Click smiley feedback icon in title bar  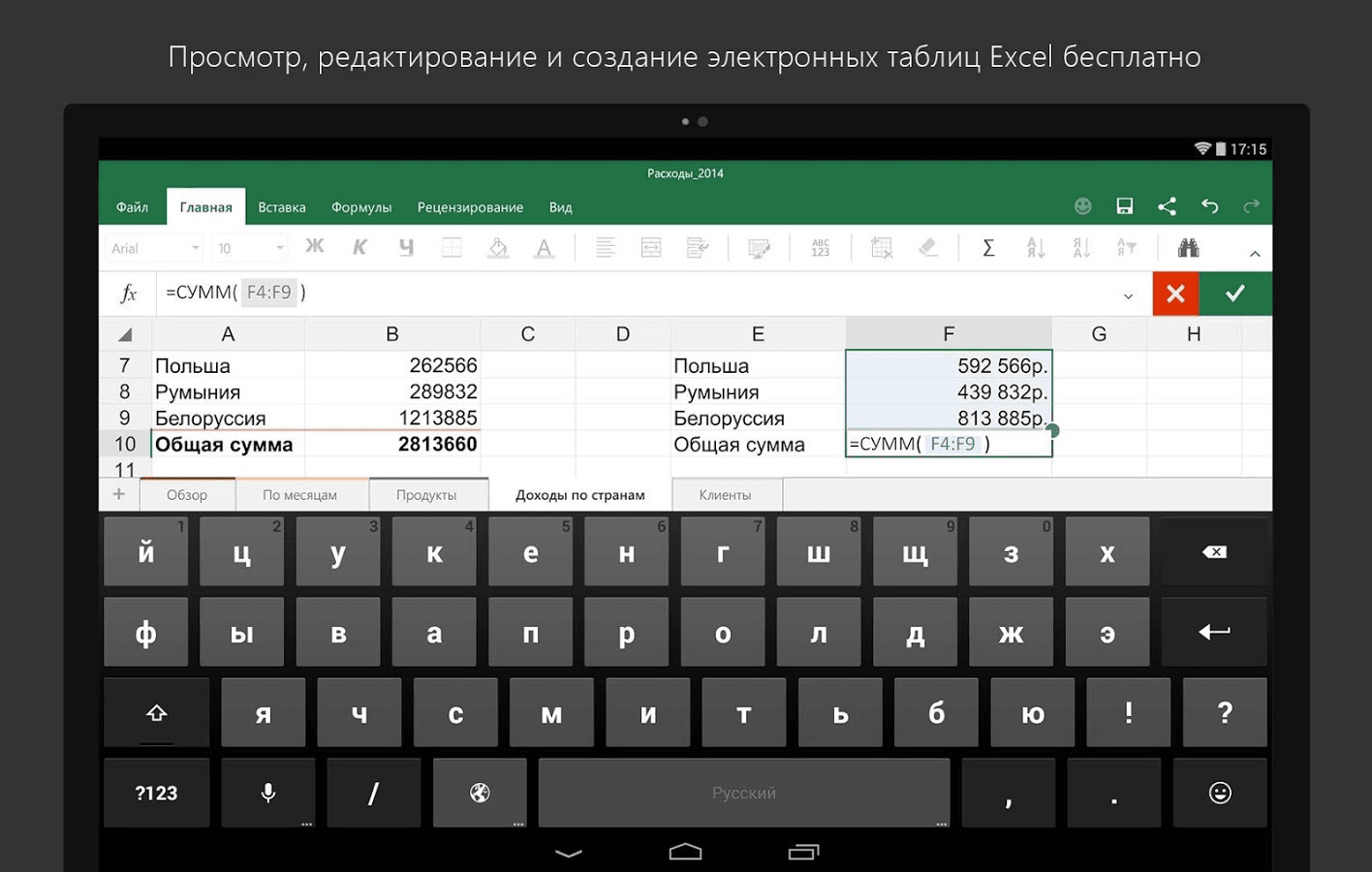(x=1083, y=205)
